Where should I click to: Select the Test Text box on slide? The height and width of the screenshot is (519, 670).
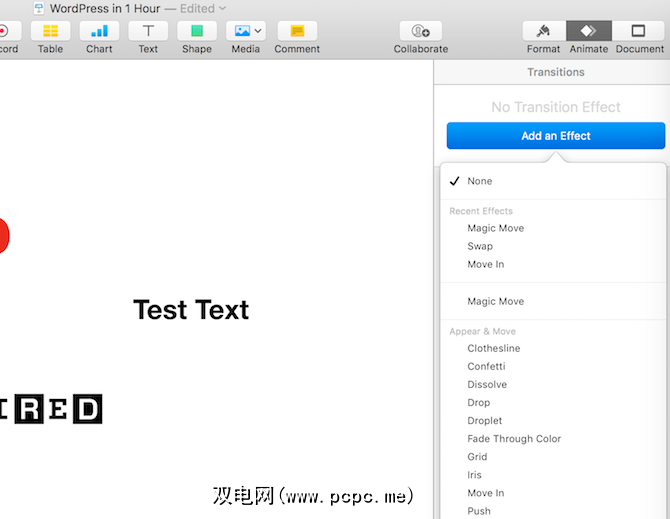[x=191, y=310]
